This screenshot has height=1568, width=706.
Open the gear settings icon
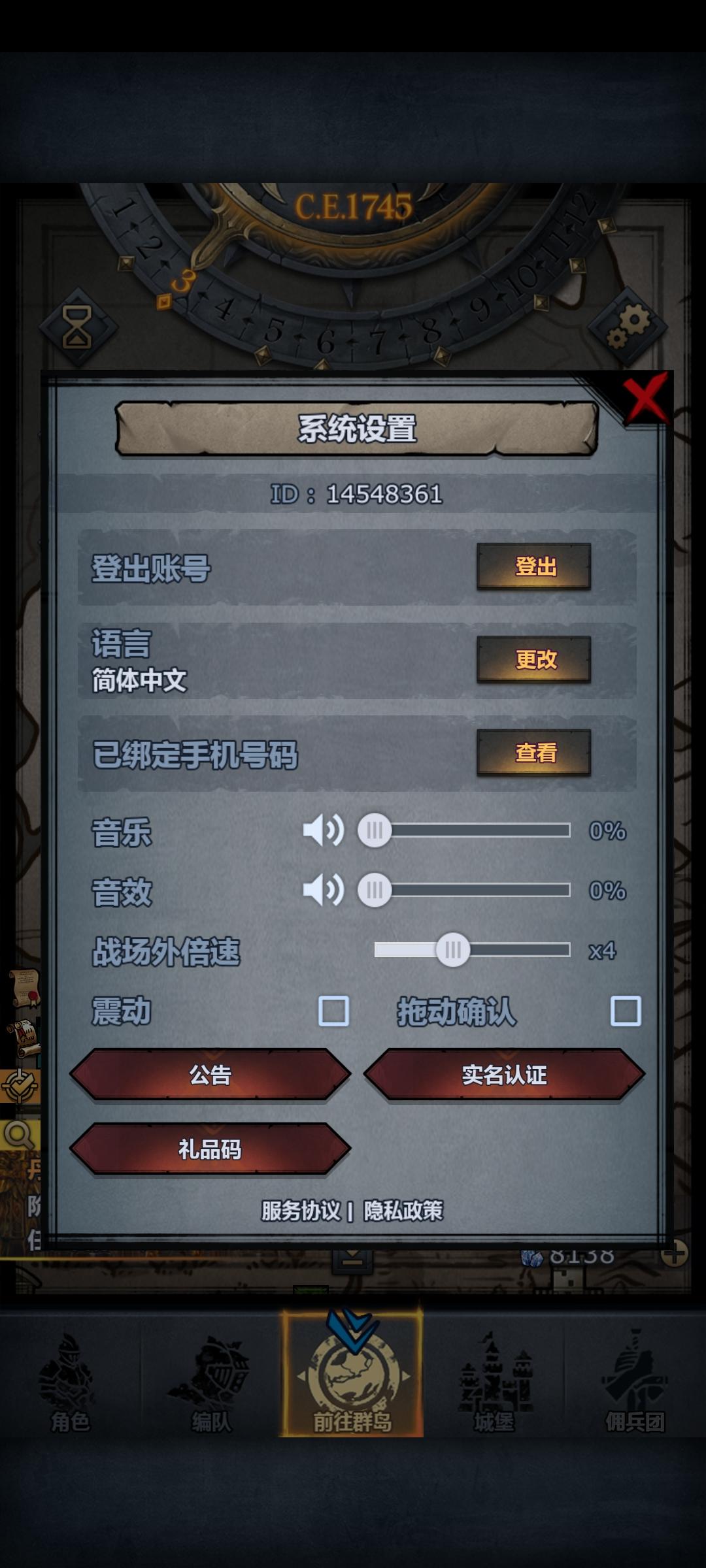click(x=628, y=326)
